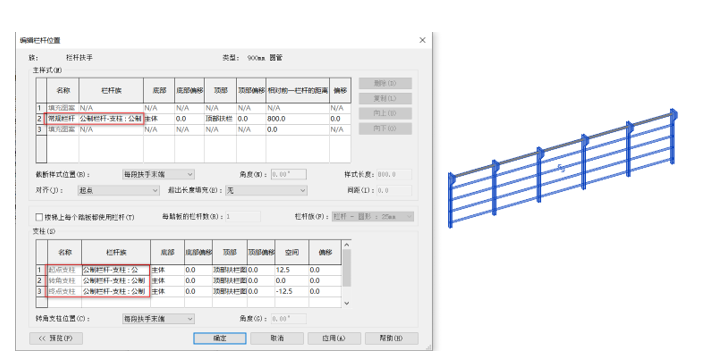Click 栏杆族 cell in 终点支柱 row

(x=116, y=292)
